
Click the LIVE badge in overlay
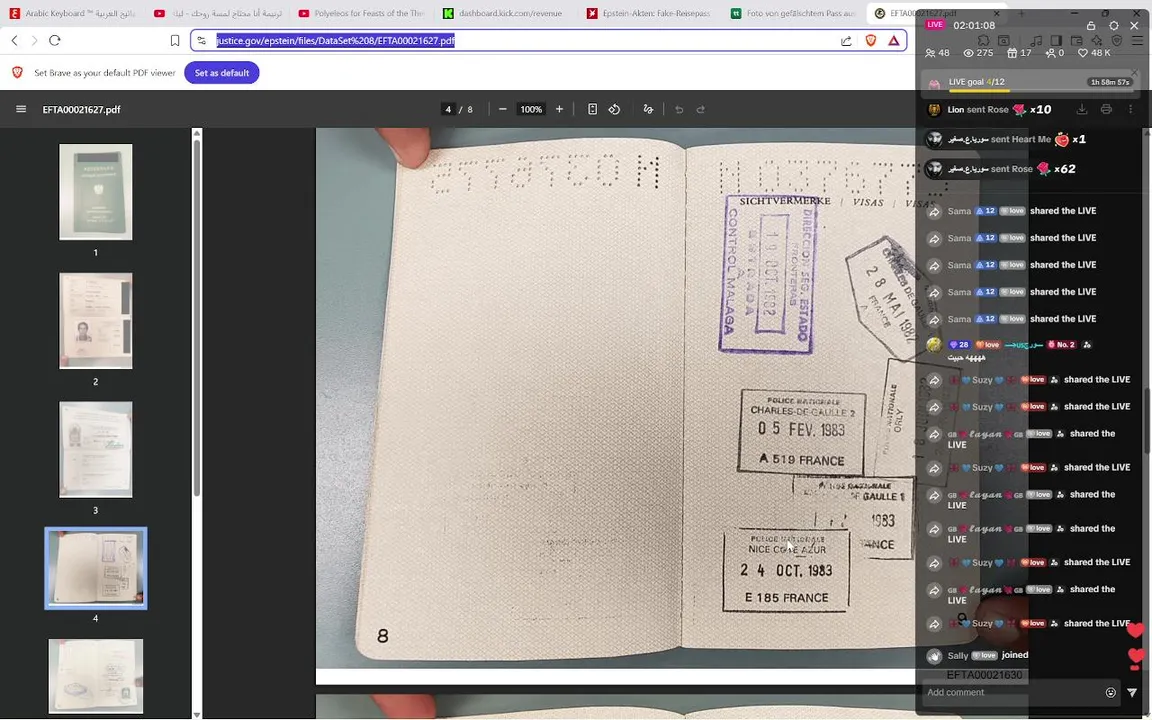click(x=935, y=24)
